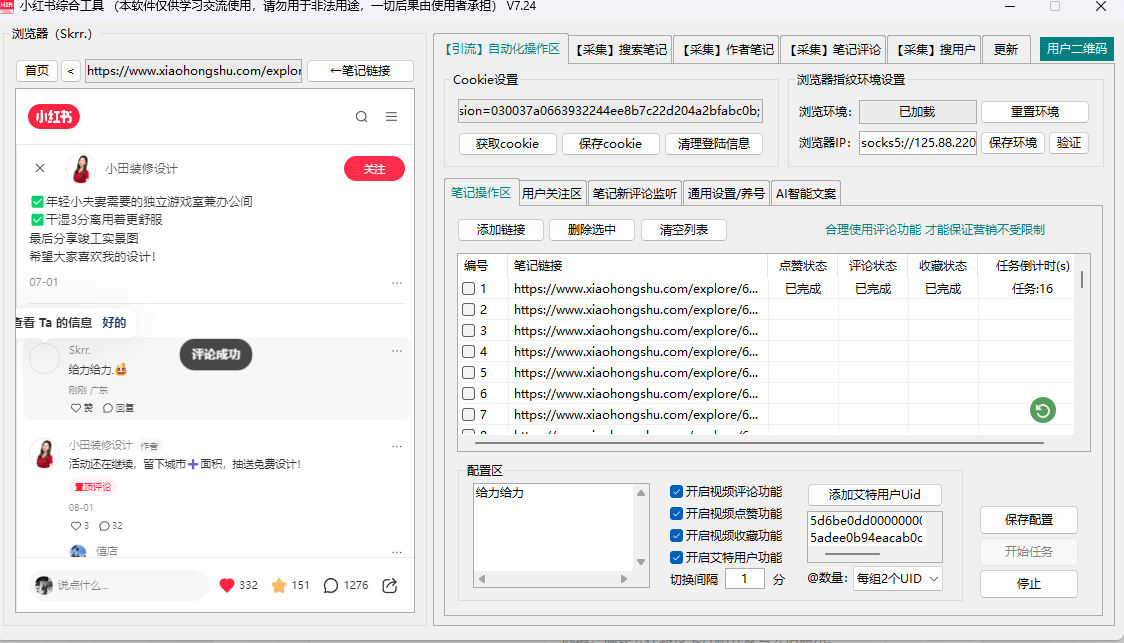Viewport: 1124px width, 643px height.
Task: Click the share icon in bottom bar
Action: click(391, 585)
